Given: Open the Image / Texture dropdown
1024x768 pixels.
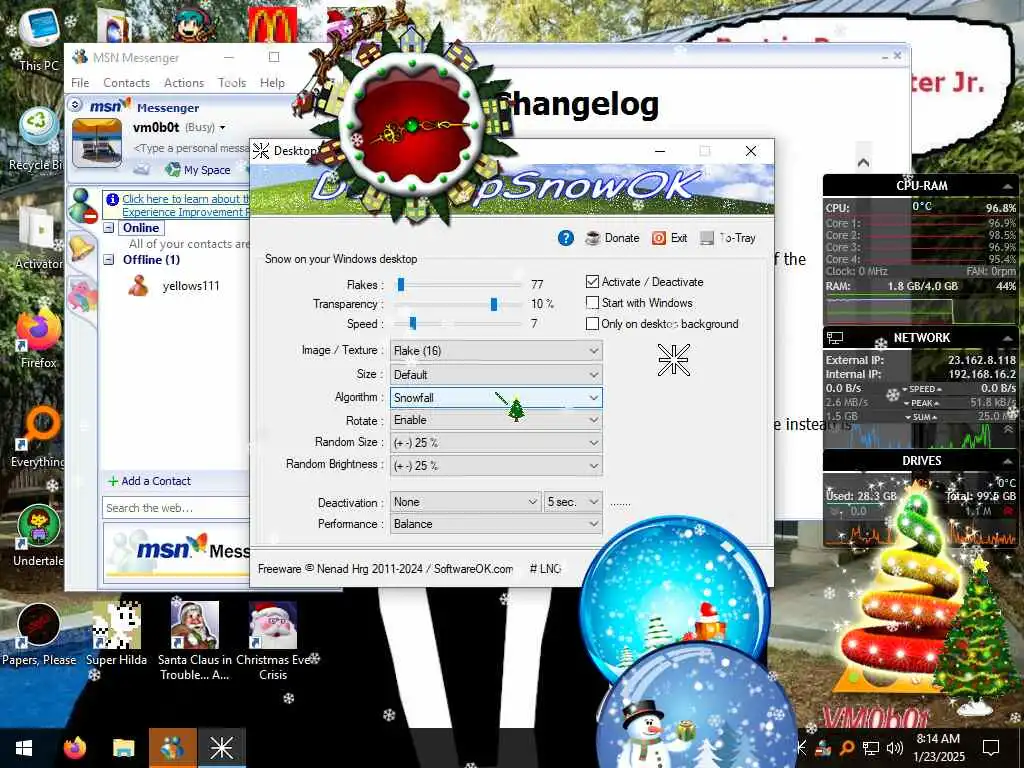Looking at the screenshot, I should [x=496, y=351].
